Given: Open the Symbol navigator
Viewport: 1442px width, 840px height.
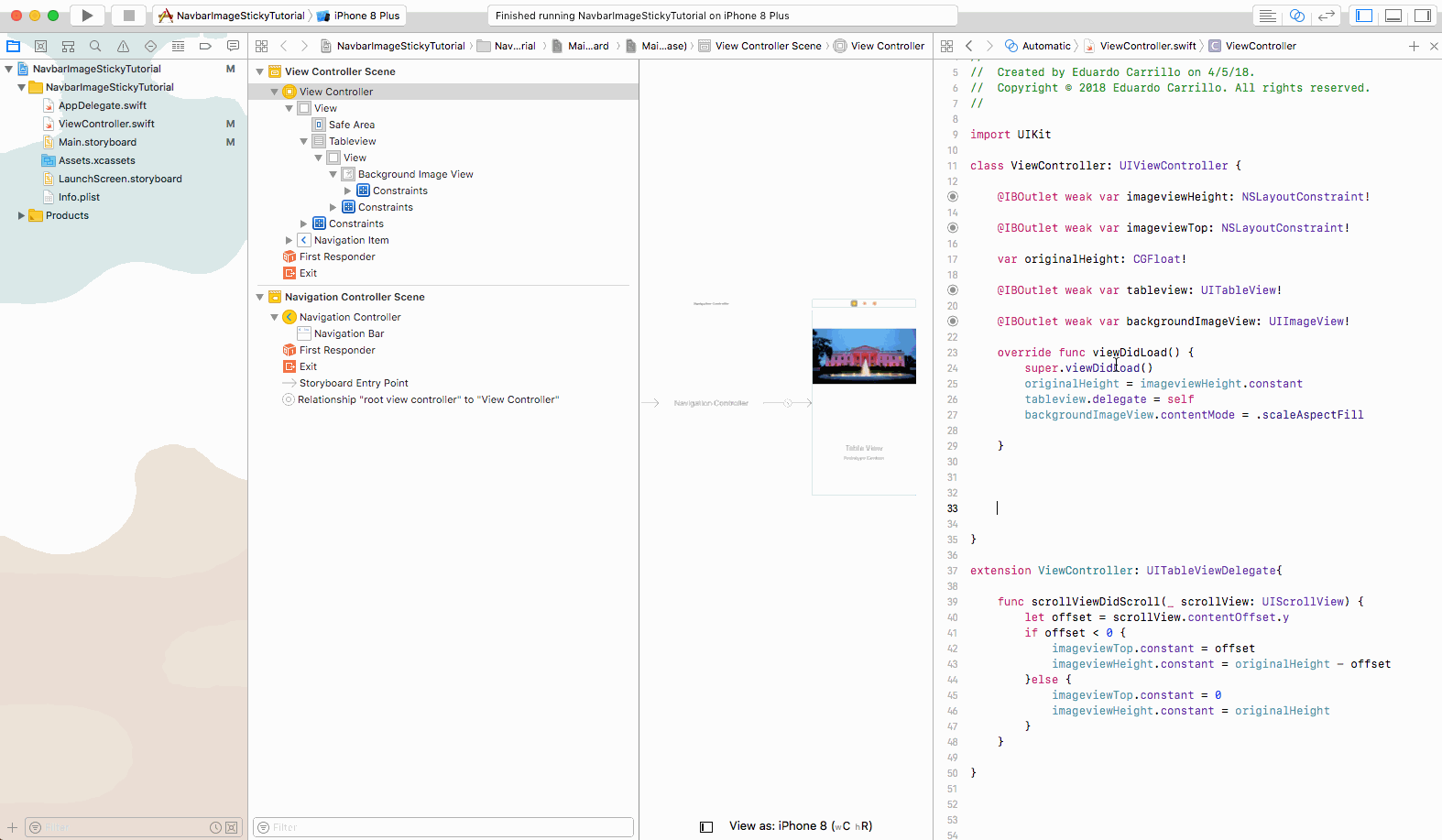Looking at the screenshot, I should (68, 46).
